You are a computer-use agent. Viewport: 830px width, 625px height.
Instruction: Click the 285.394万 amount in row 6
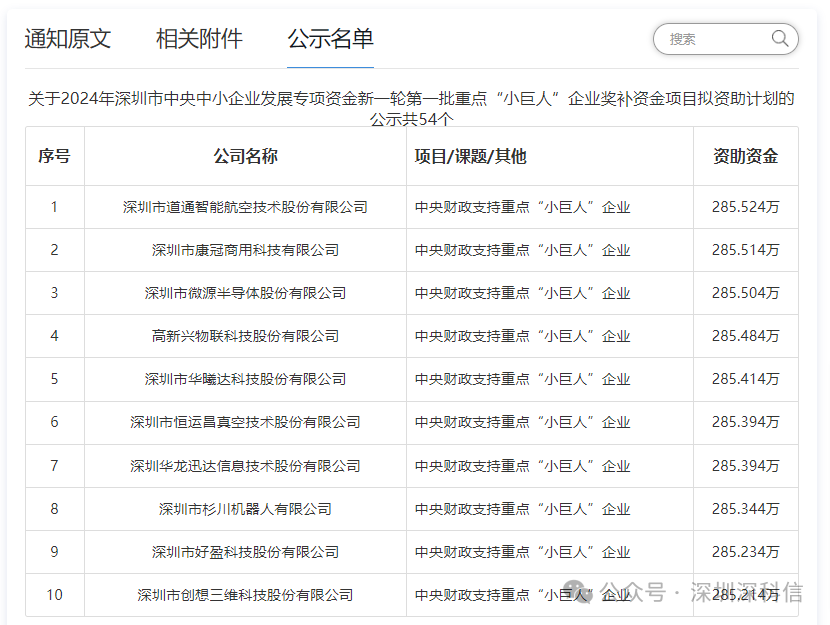[745, 422]
